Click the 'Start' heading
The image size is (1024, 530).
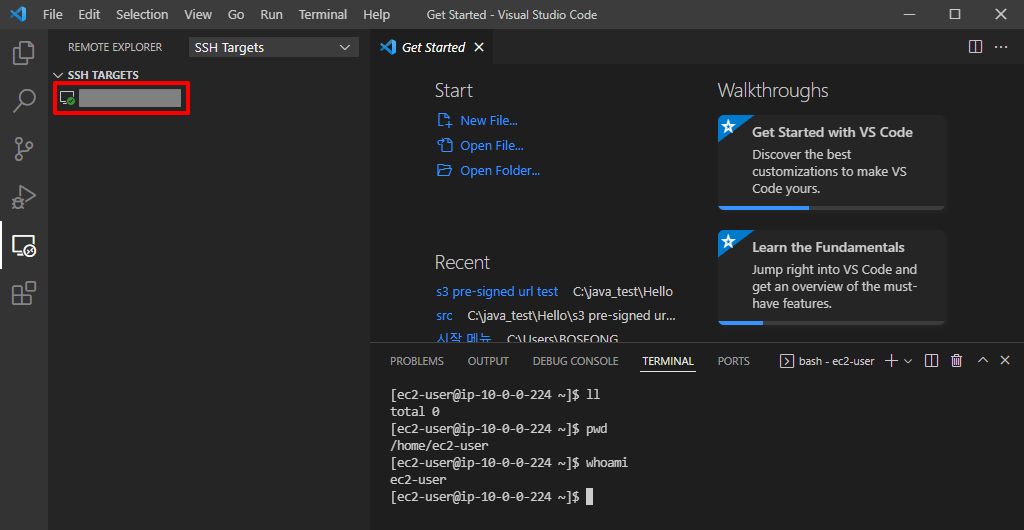(x=454, y=91)
